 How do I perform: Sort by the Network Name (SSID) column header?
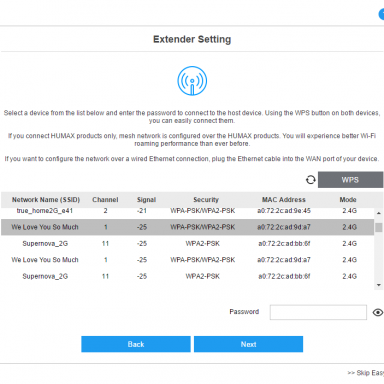pyautogui.click(x=46, y=200)
